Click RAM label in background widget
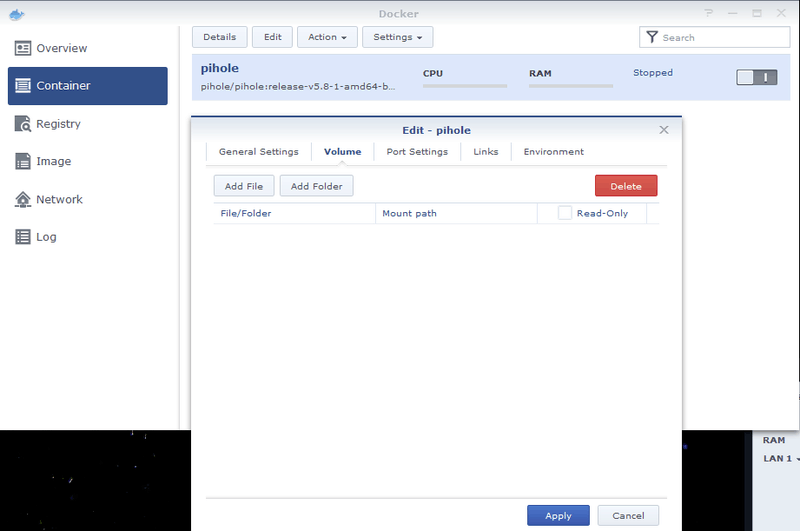 point(774,440)
